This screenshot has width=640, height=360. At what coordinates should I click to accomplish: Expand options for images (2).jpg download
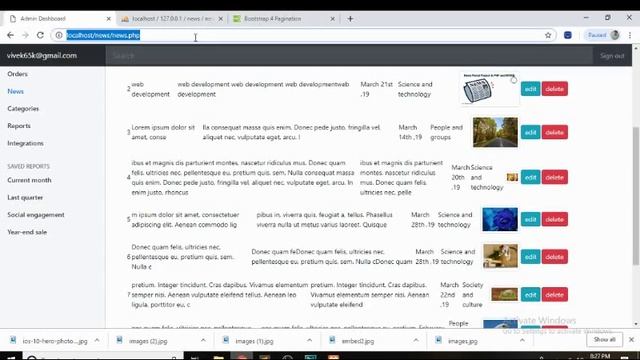coord(203,340)
